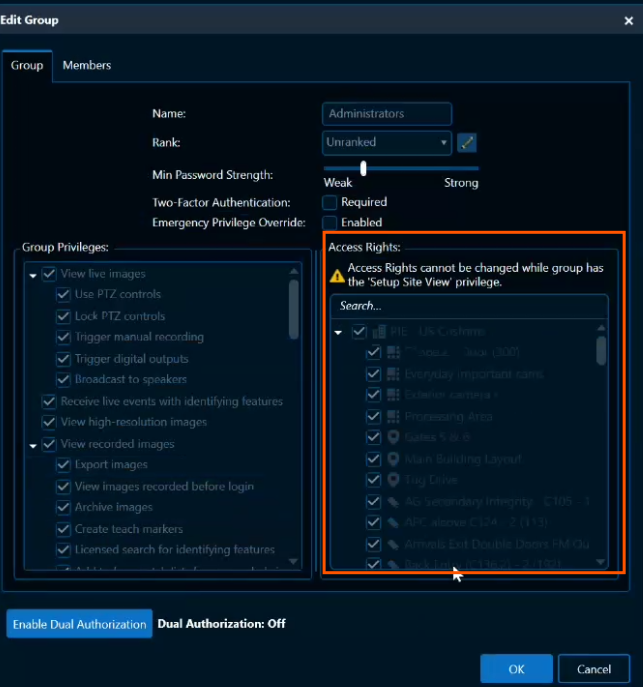The width and height of the screenshot is (643, 687).
Task: Click the Dual Authorization: Off status text
Action: point(222,623)
